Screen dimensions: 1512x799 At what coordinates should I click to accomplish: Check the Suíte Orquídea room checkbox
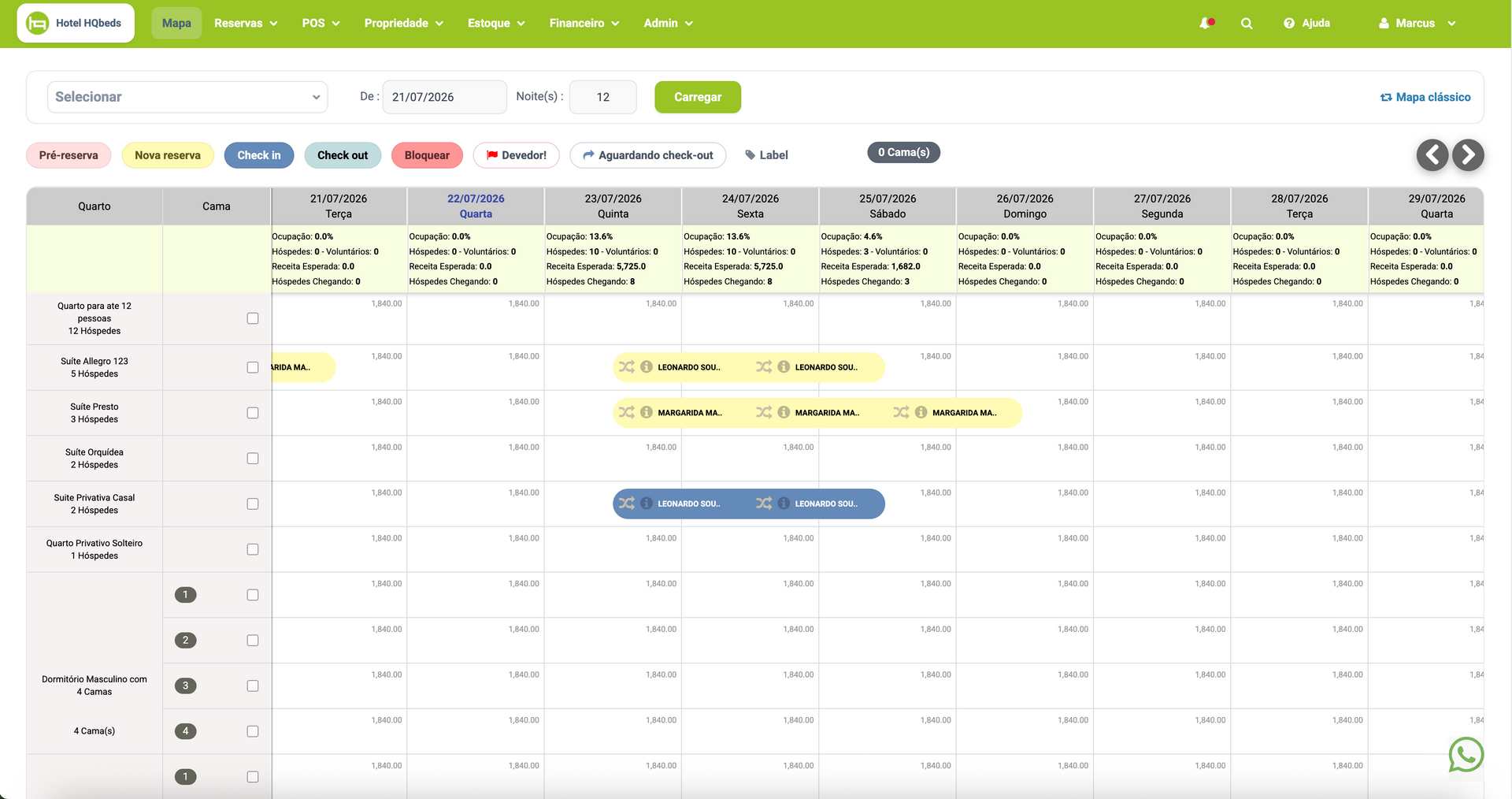point(253,459)
